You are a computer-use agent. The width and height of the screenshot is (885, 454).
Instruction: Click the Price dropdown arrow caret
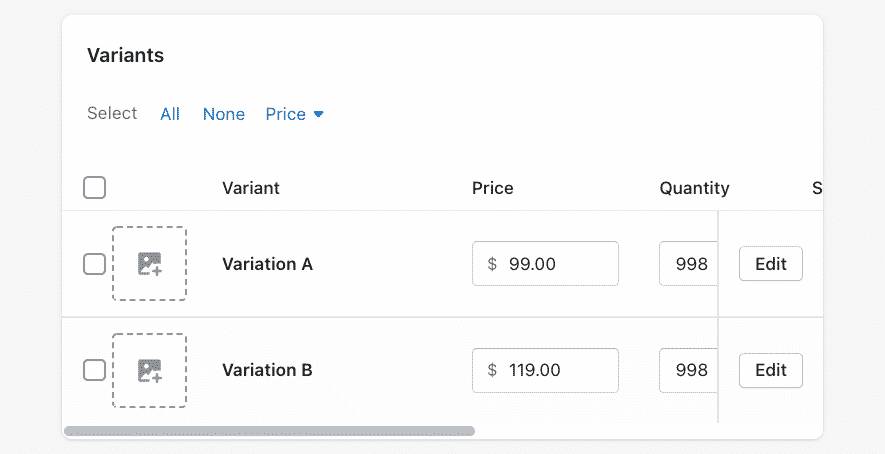[x=319, y=115]
